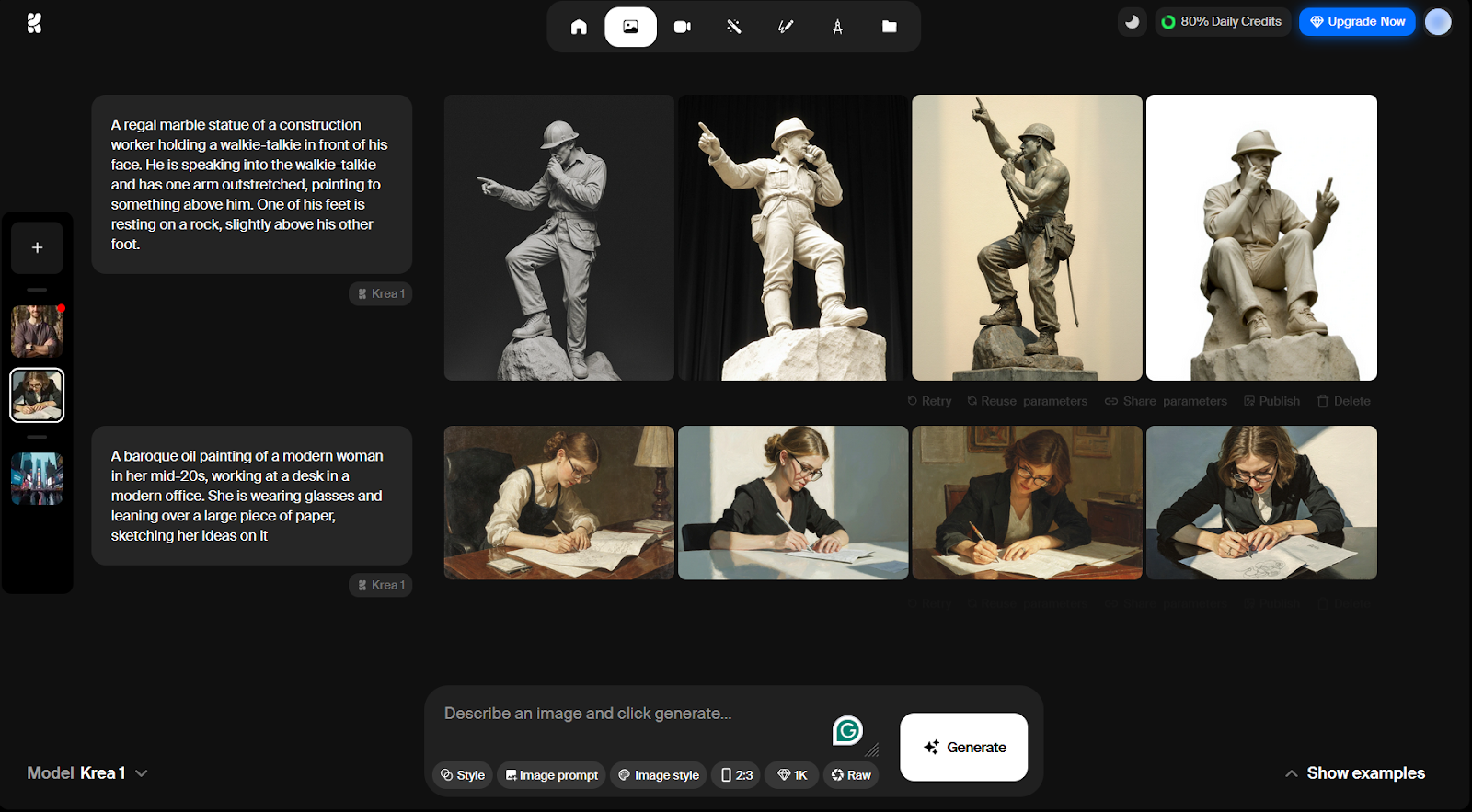Screen dimensions: 1472x812
Task: Switch to the Image generation tab
Action: 630,27
